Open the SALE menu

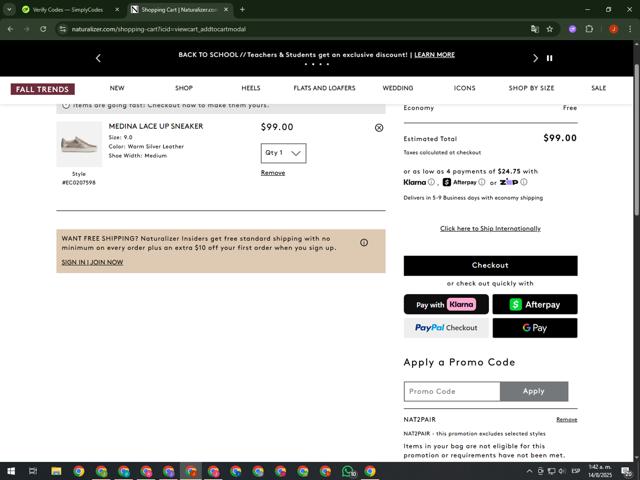click(x=598, y=88)
